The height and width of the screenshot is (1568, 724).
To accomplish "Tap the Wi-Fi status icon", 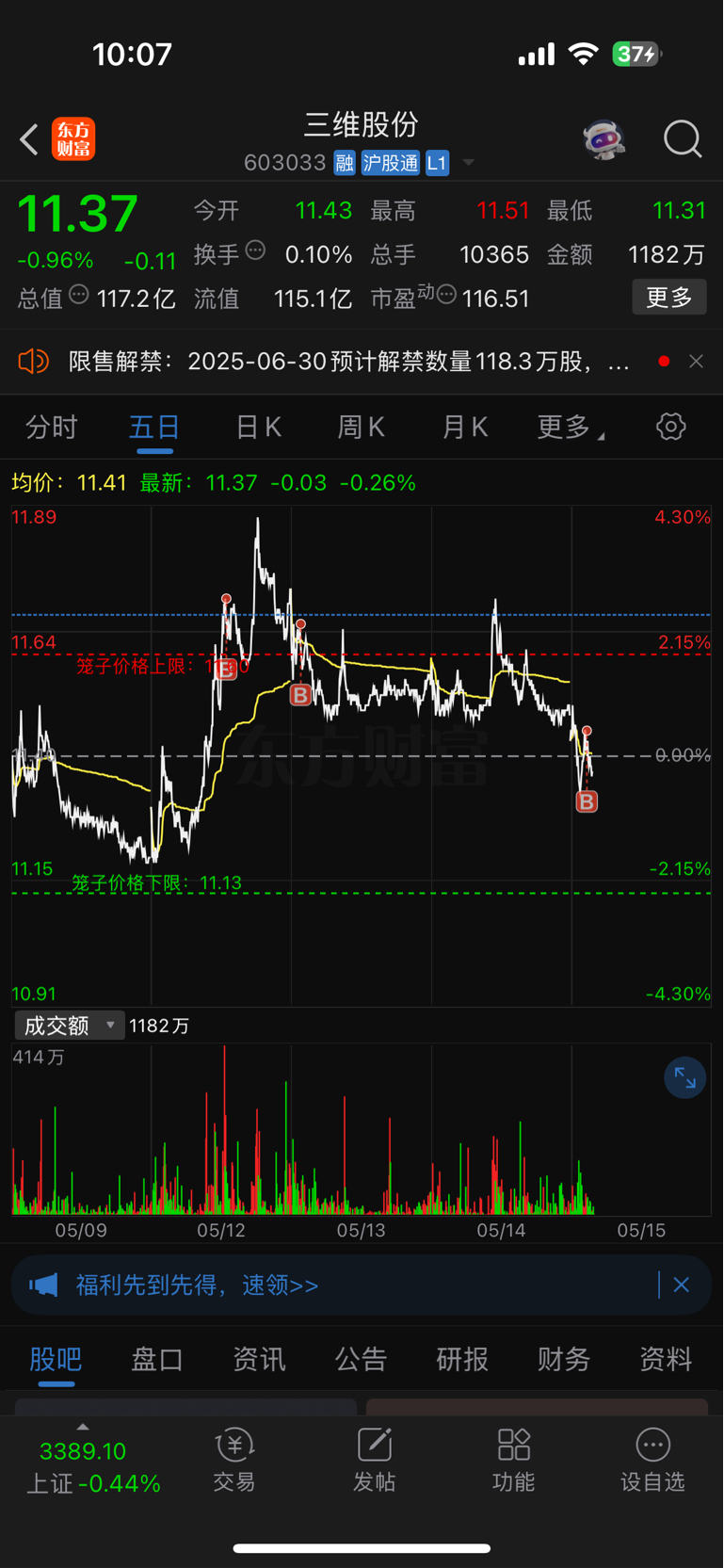I will (584, 54).
